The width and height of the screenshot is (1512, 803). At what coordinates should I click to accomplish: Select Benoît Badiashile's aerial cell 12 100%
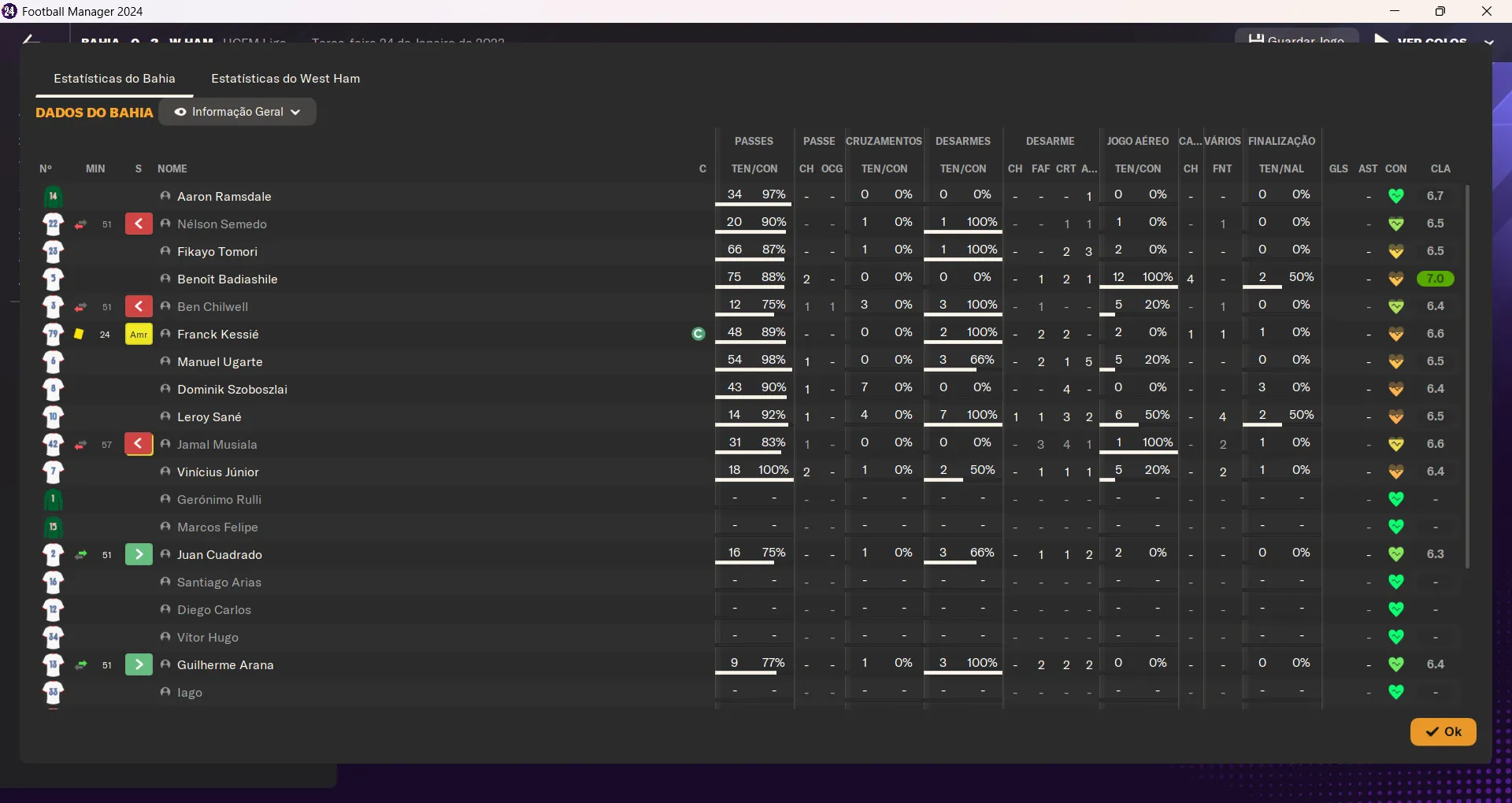pyautogui.click(x=1138, y=277)
